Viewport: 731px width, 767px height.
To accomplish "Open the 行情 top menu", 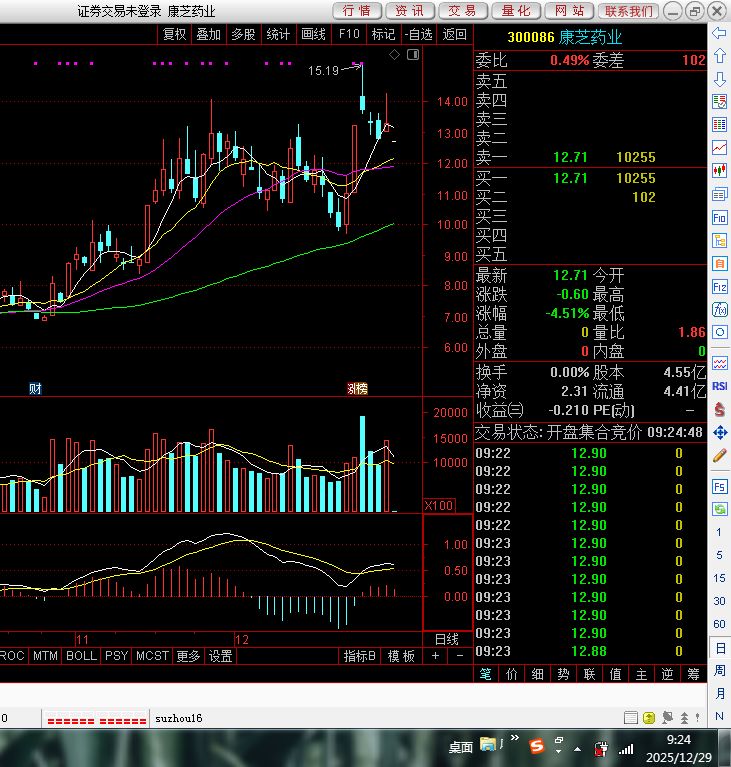I will click(x=357, y=11).
